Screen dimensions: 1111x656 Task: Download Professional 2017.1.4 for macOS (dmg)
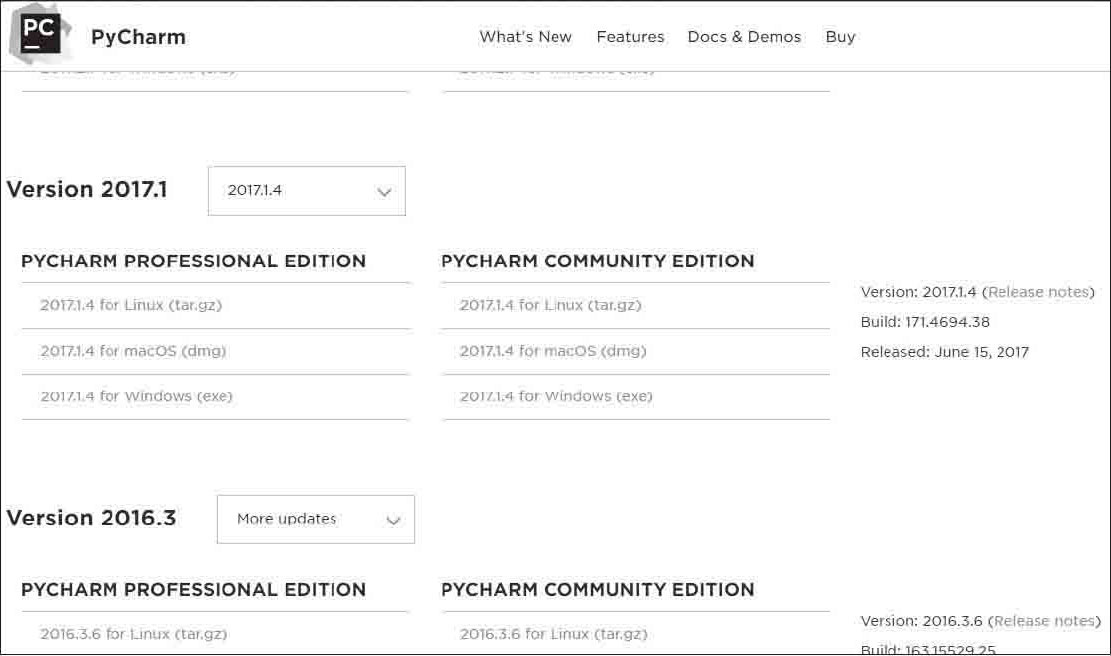click(133, 351)
